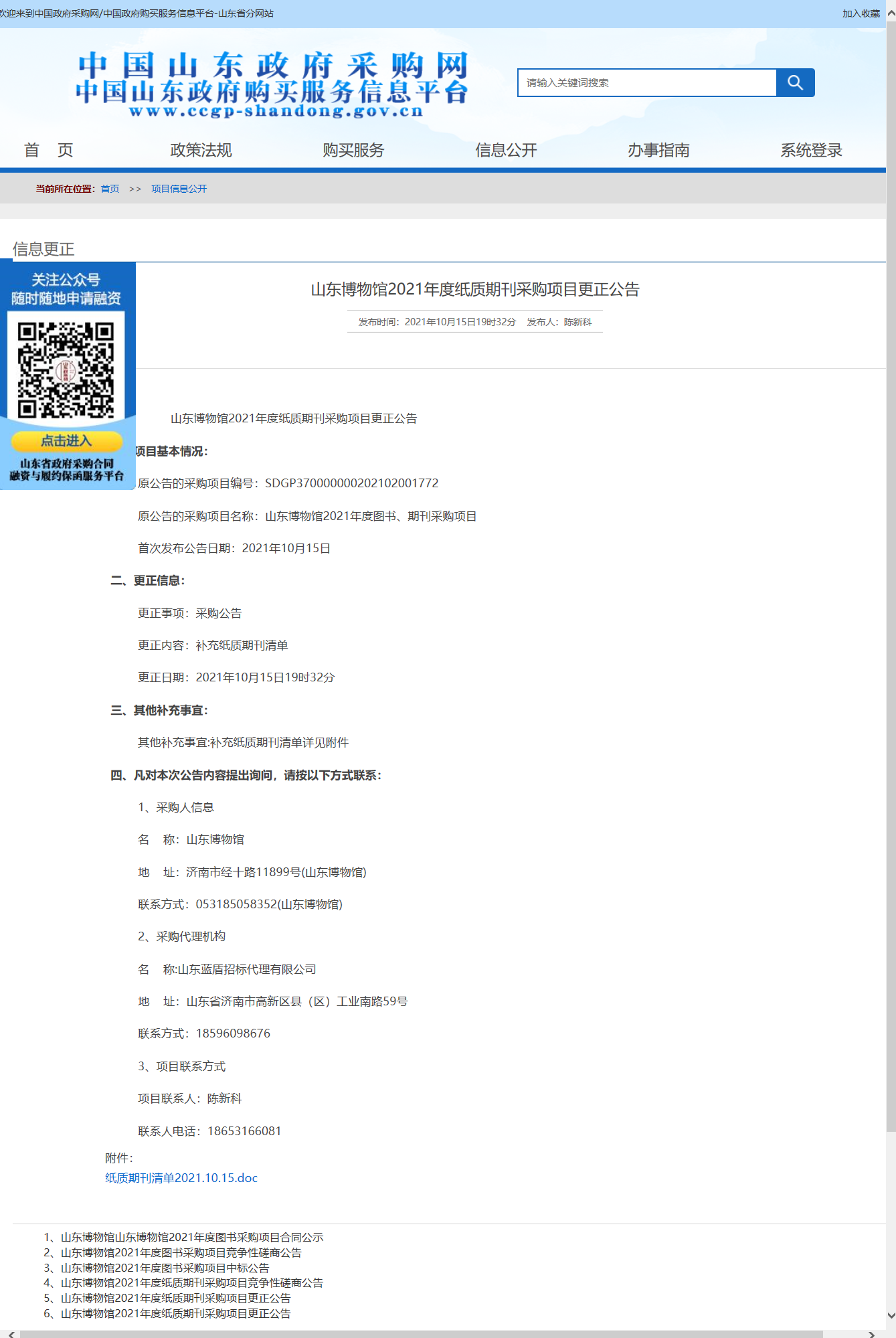
Task: Click 系统登录 to log in
Action: [x=811, y=150]
